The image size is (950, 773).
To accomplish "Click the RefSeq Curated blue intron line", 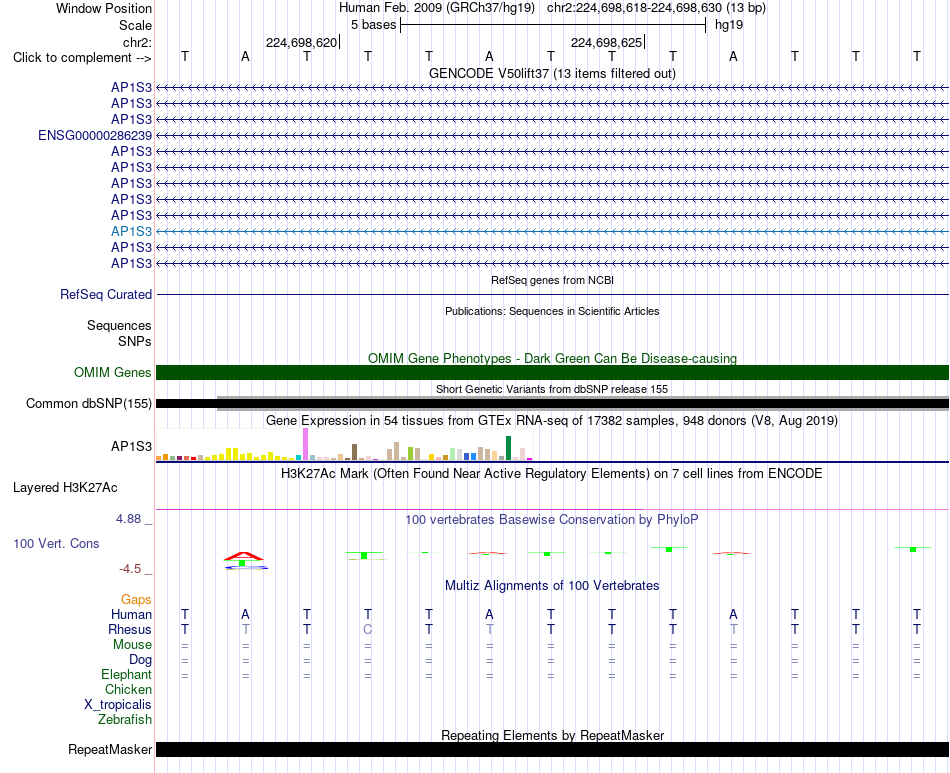I will pos(552,294).
